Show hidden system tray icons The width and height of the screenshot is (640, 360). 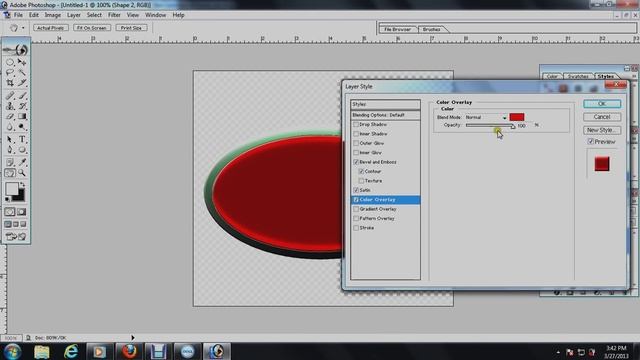click(558, 352)
